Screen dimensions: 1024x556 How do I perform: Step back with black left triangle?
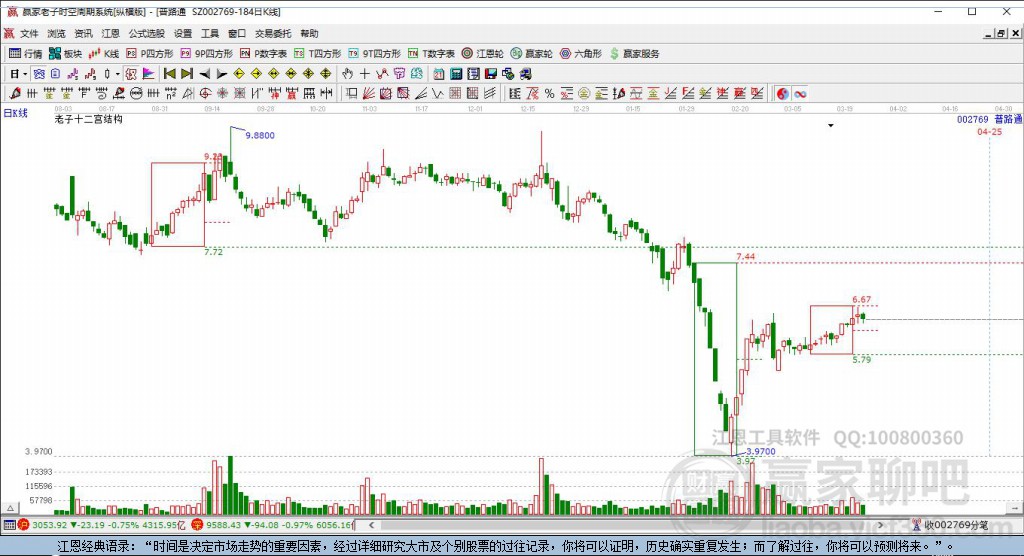[204, 74]
